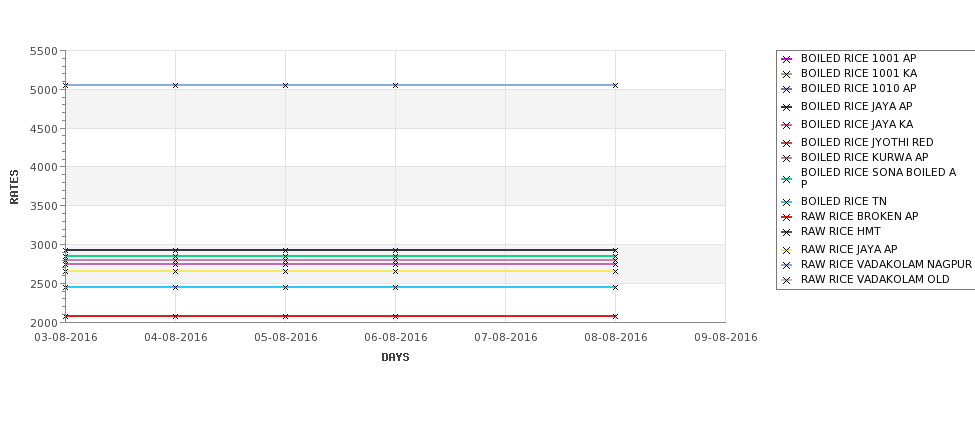Click the yellow line's data point at 05-08-2016

point(285,271)
